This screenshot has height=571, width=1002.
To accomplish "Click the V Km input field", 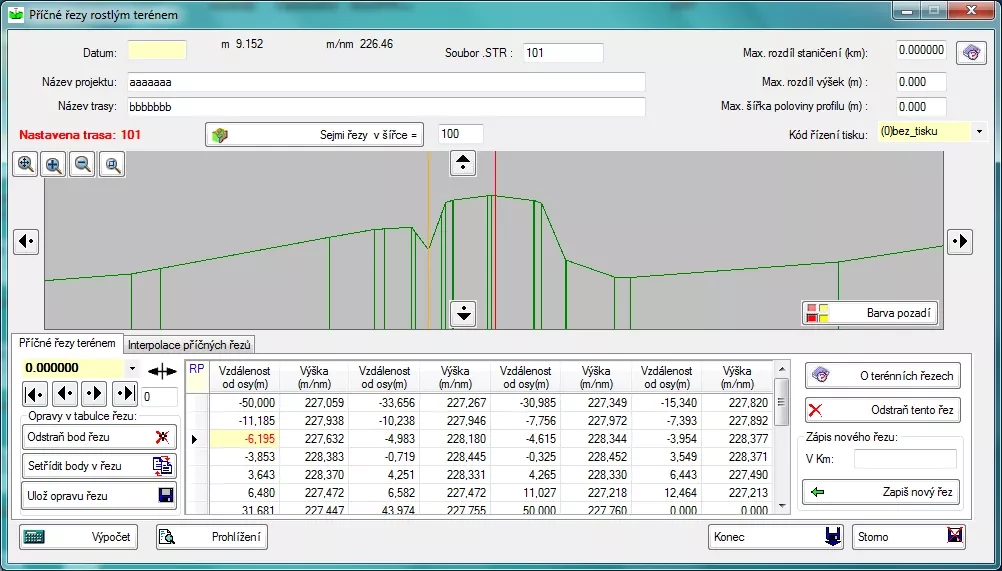I will click(x=905, y=459).
